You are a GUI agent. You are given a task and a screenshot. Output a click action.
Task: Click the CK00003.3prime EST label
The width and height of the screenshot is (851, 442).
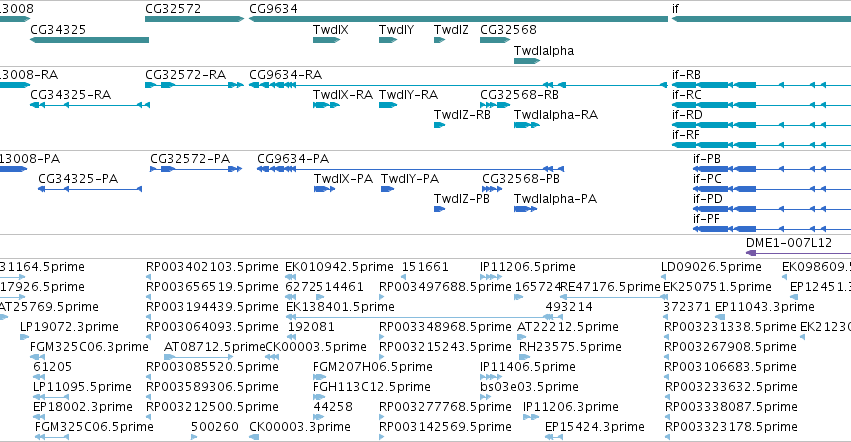click(300, 427)
